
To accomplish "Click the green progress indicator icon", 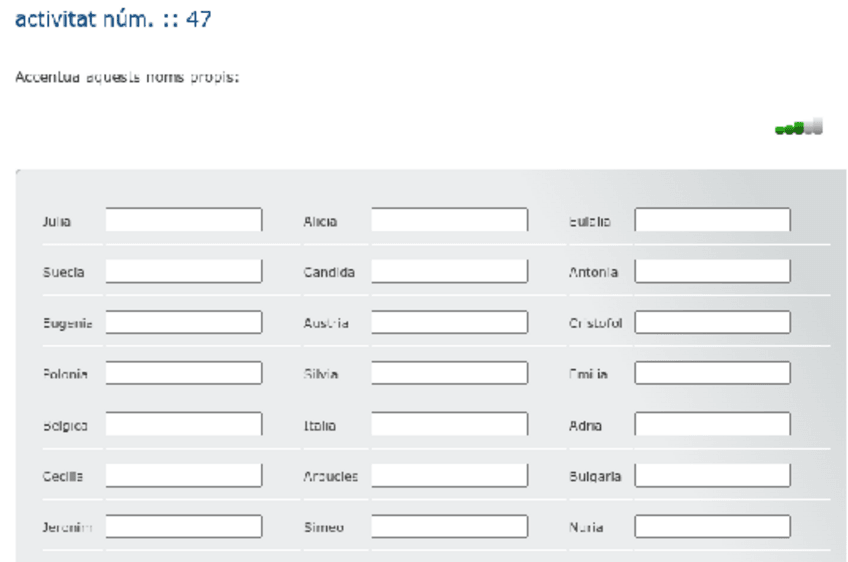I will 799,128.
